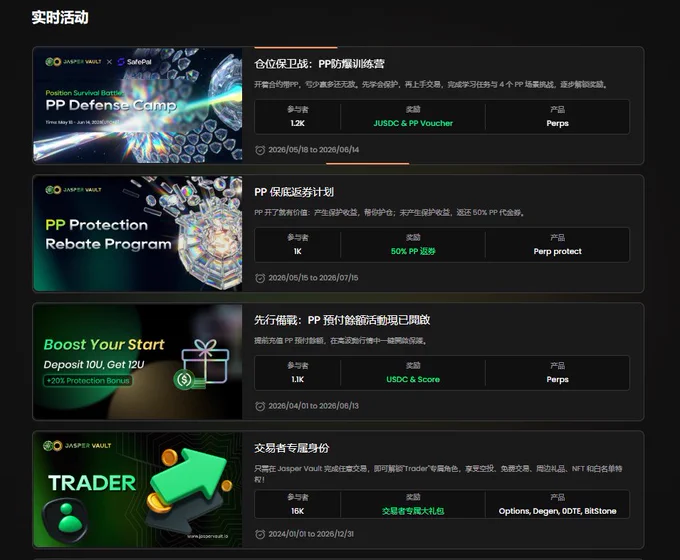Click the Jasper Vault logo on the Rebate Program banner
This screenshot has height=560, width=680.
click(x=73, y=190)
